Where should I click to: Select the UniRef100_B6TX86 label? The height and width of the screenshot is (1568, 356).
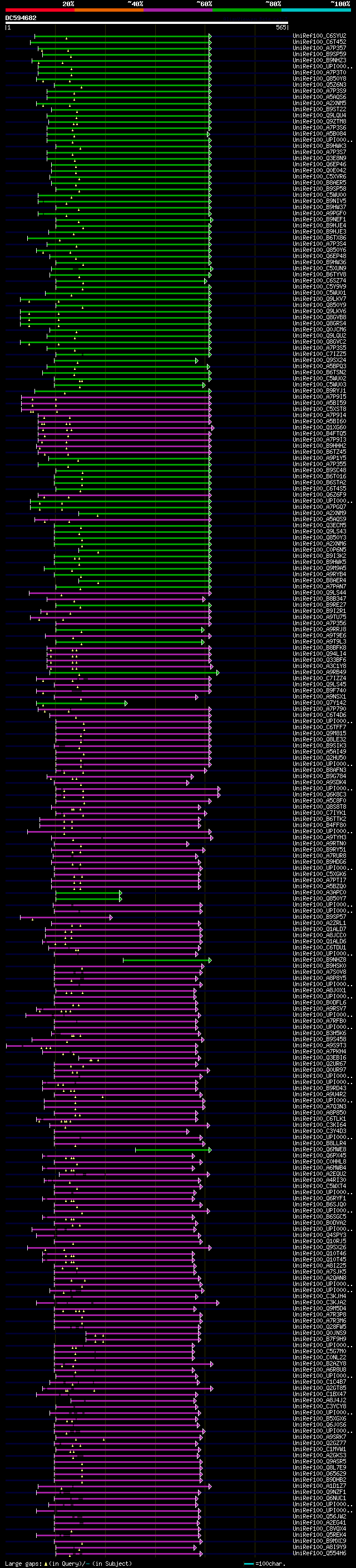coord(319,238)
